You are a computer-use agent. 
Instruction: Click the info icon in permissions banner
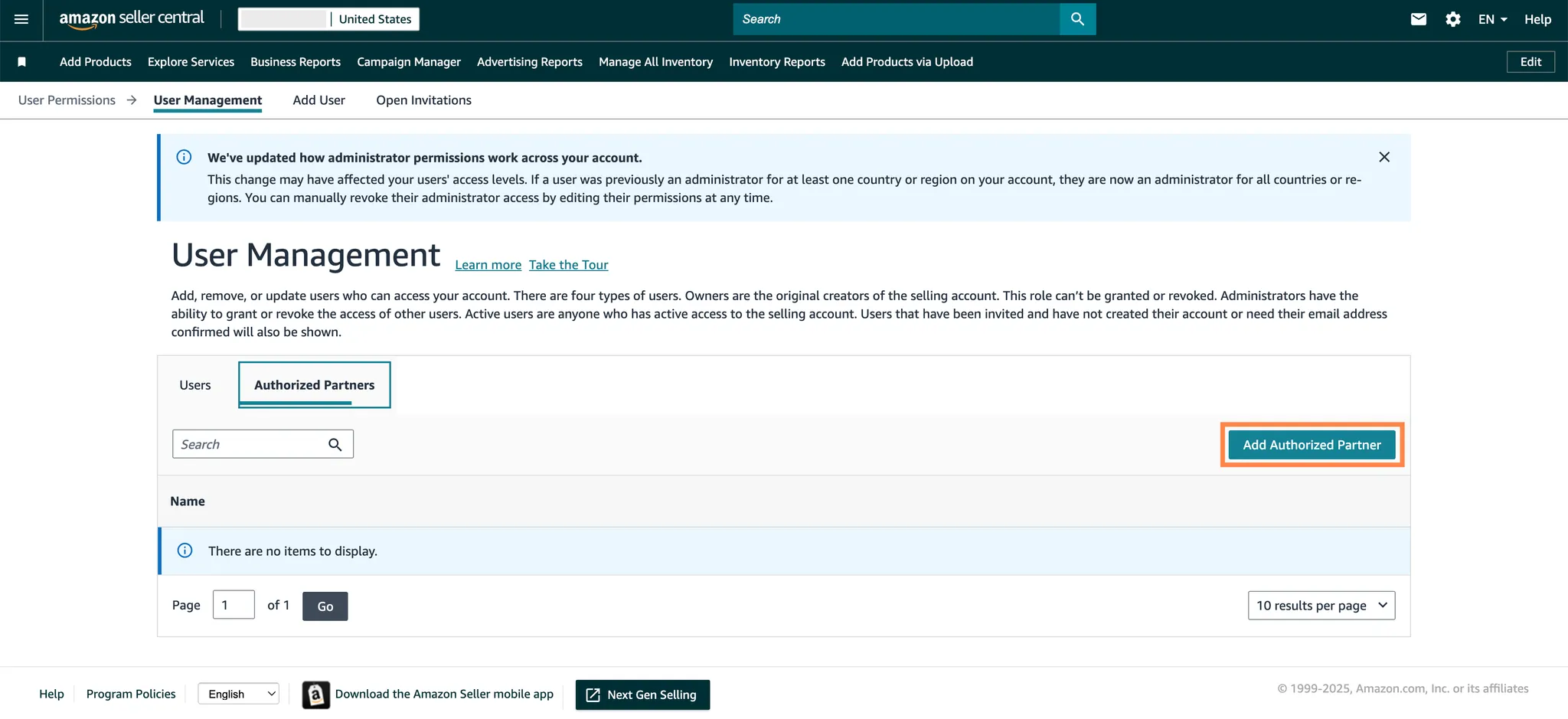(184, 157)
